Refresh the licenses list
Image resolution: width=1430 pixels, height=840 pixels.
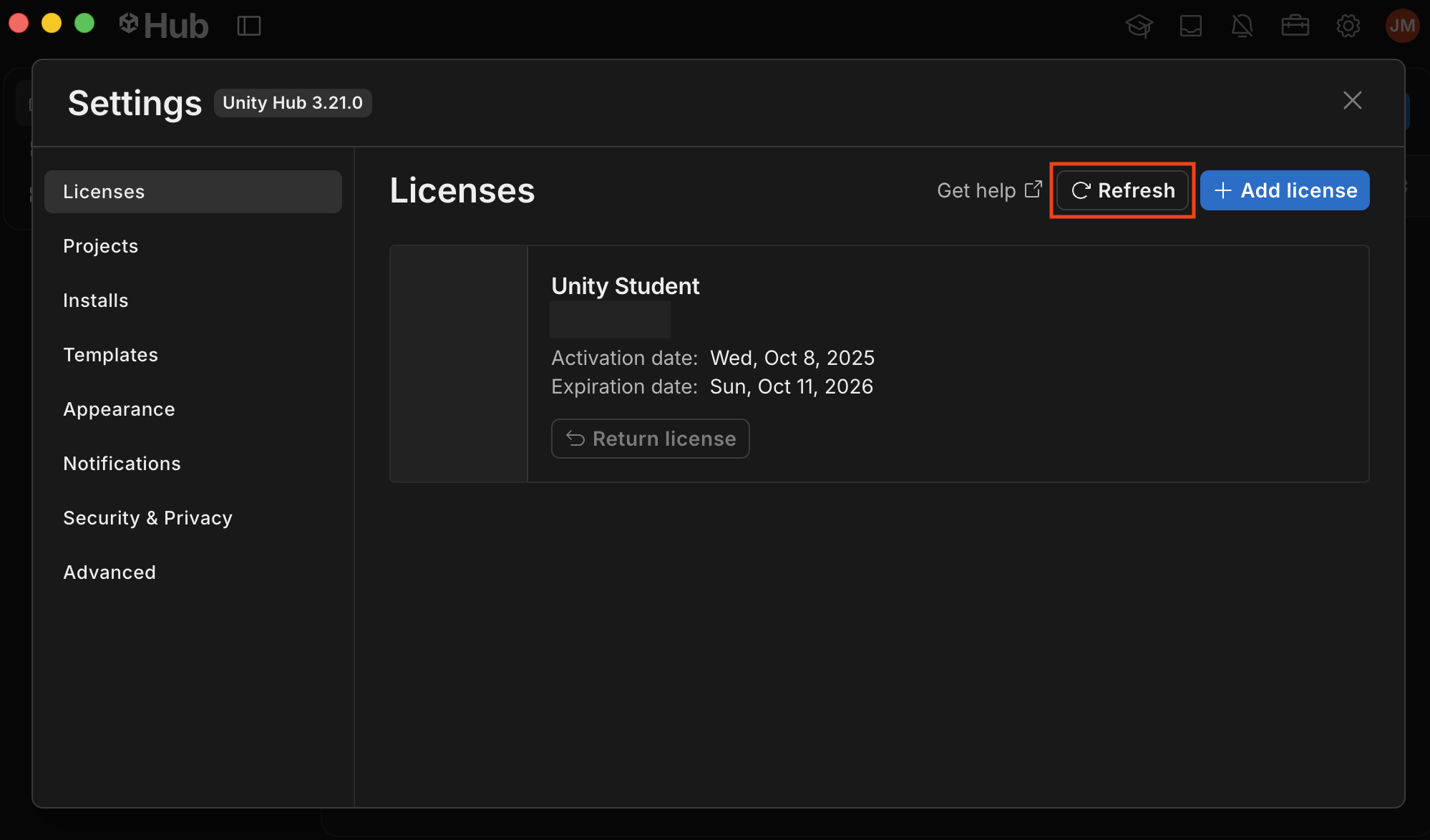[x=1123, y=190]
